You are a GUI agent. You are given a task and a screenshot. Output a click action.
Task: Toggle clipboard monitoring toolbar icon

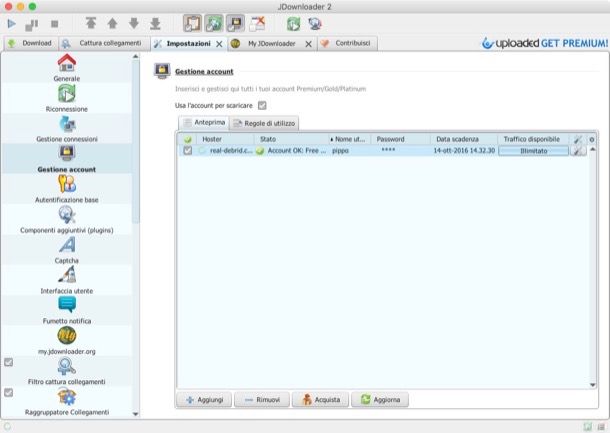point(193,24)
